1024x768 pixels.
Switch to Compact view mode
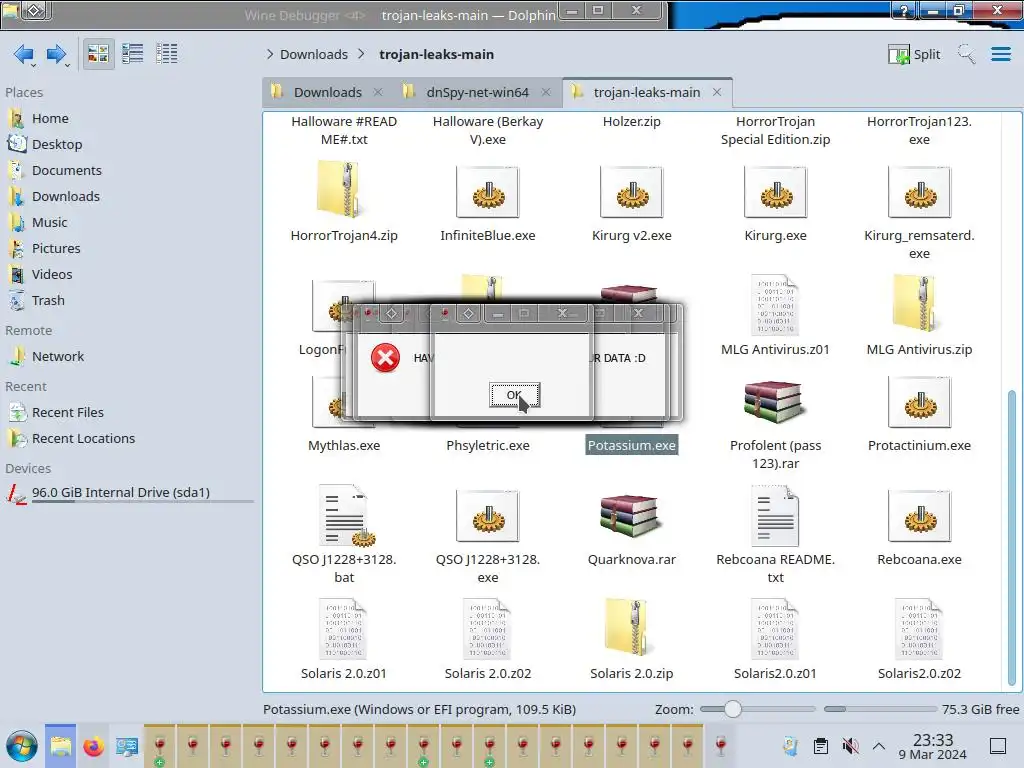[133, 54]
